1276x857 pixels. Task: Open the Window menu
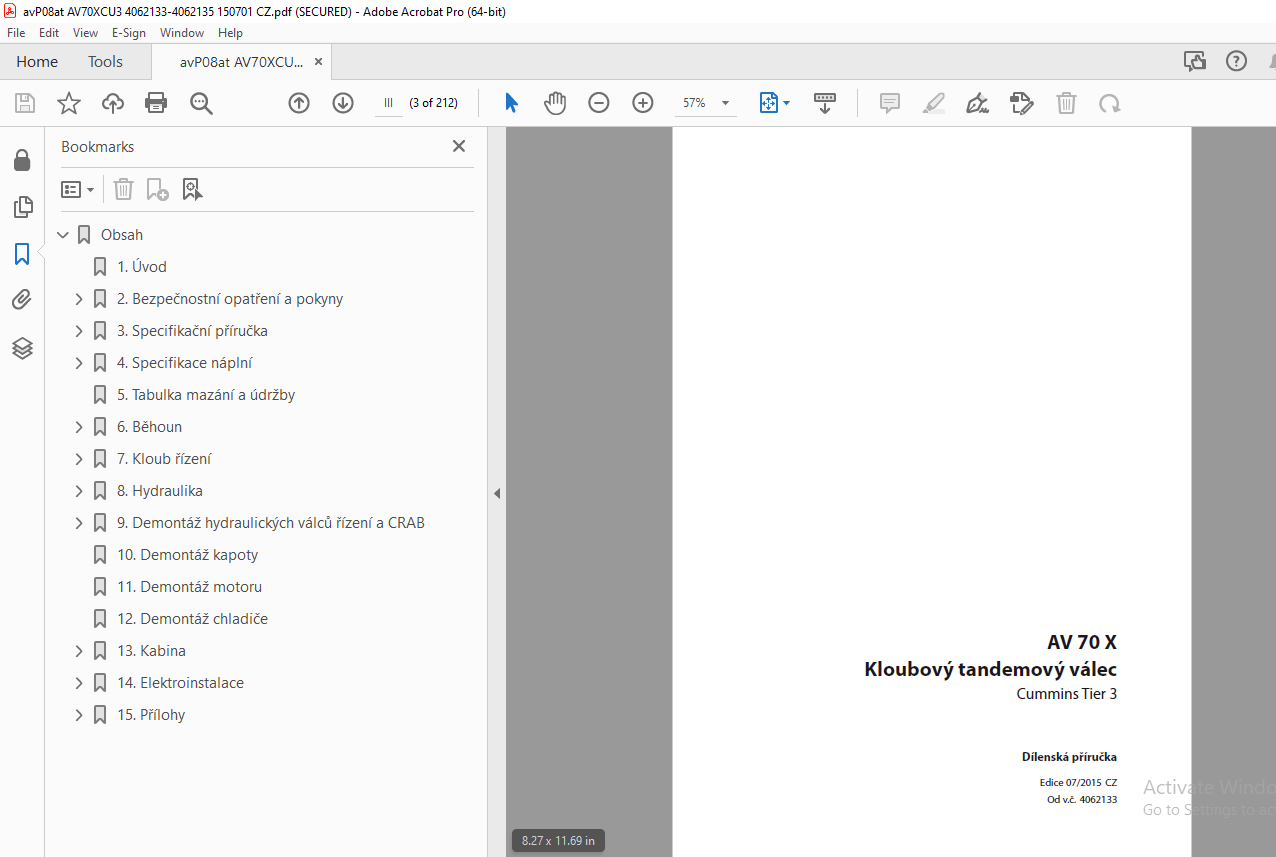182,32
